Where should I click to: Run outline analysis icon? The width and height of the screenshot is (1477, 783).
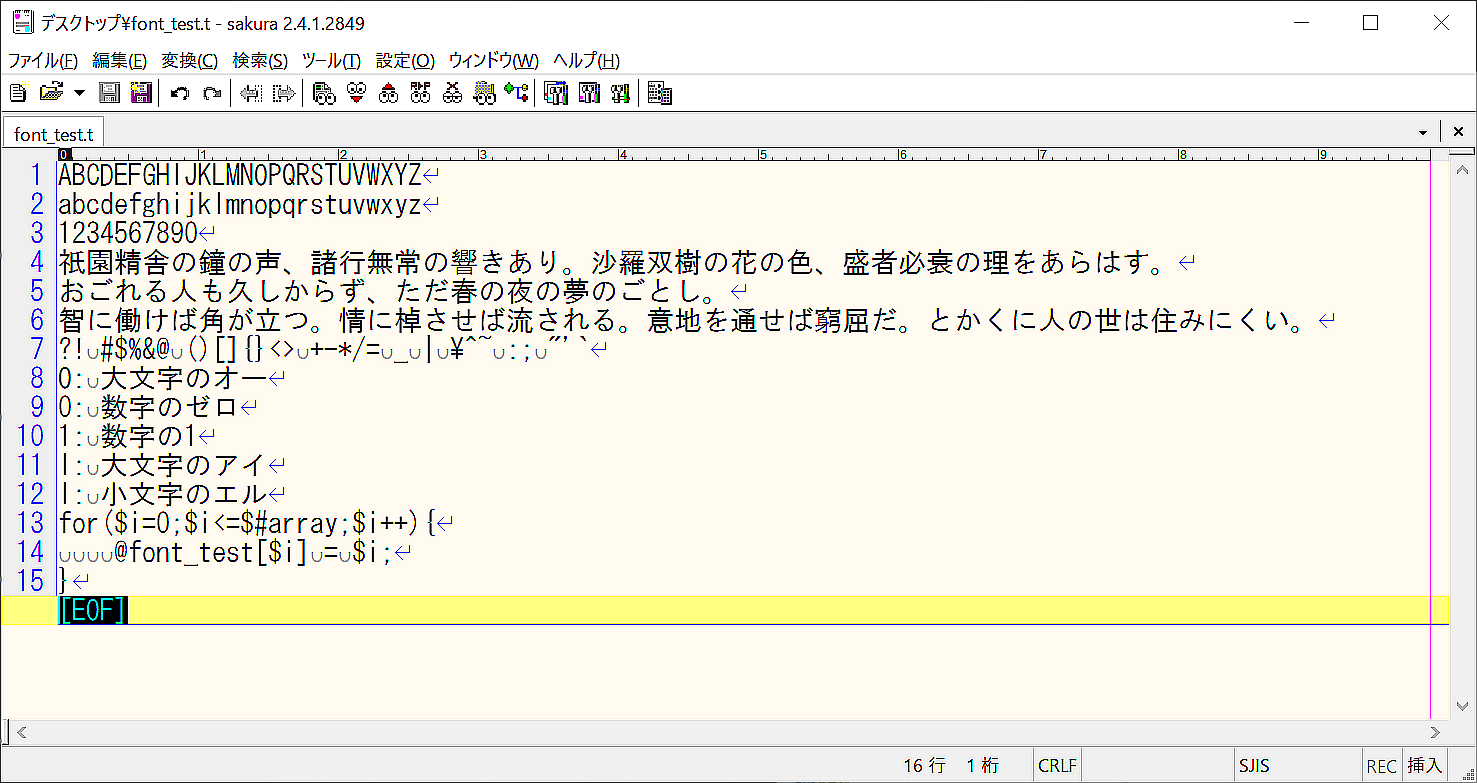tap(517, 94)
